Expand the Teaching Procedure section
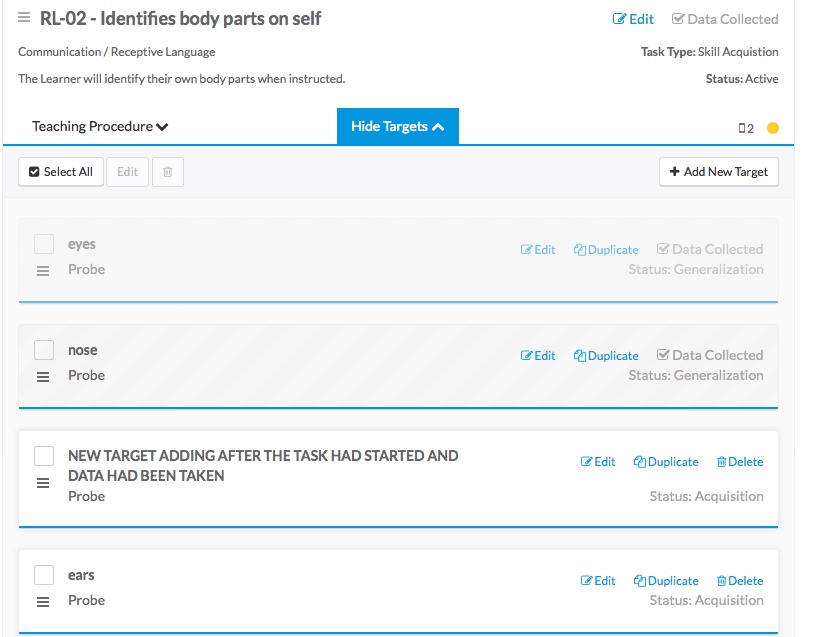Screen dimensions: 814x637 pos(100,126)
